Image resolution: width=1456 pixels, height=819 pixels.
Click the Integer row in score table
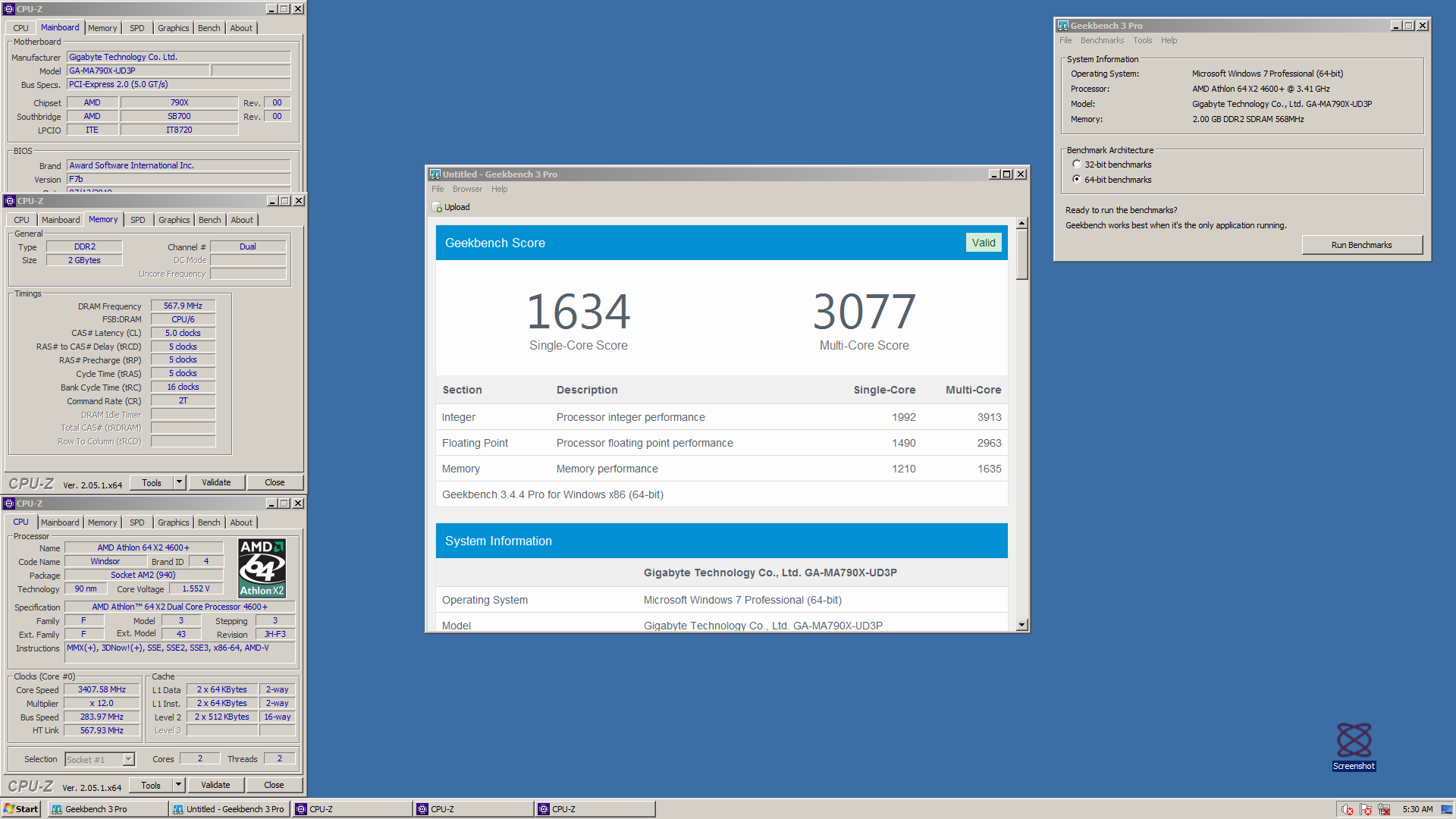[x=721, y=417]
